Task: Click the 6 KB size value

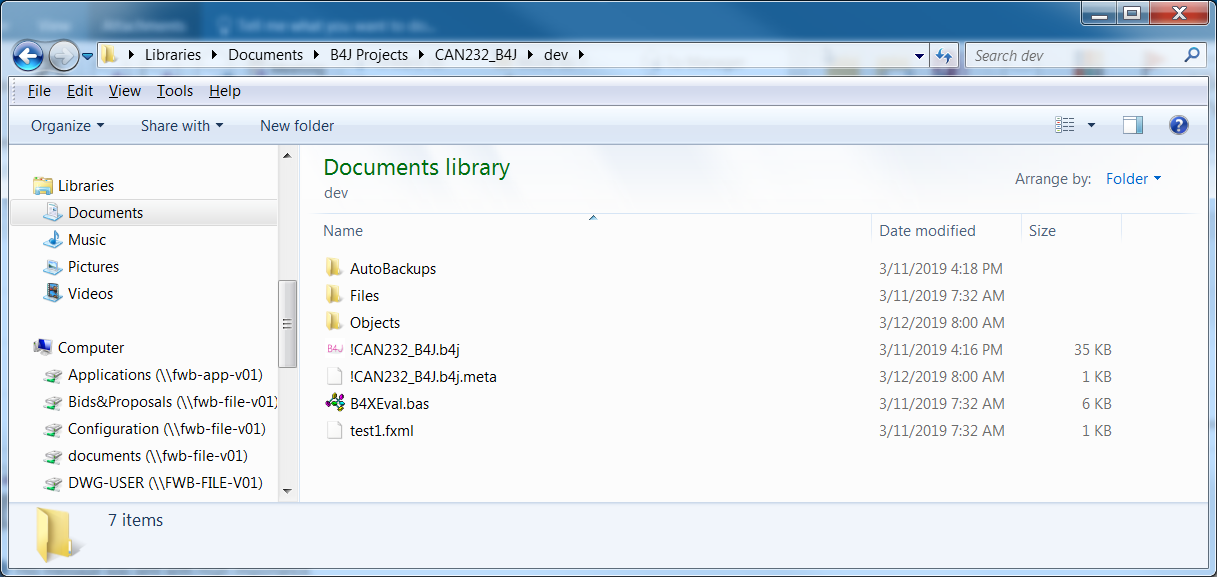Action: (x=1096, y=404)
